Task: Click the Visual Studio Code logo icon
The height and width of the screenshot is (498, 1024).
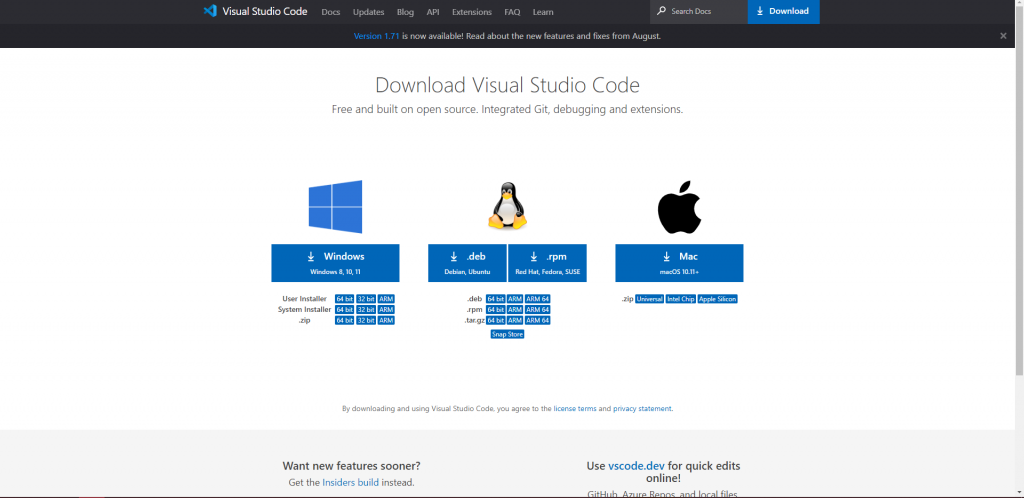Action: (210, 11)
